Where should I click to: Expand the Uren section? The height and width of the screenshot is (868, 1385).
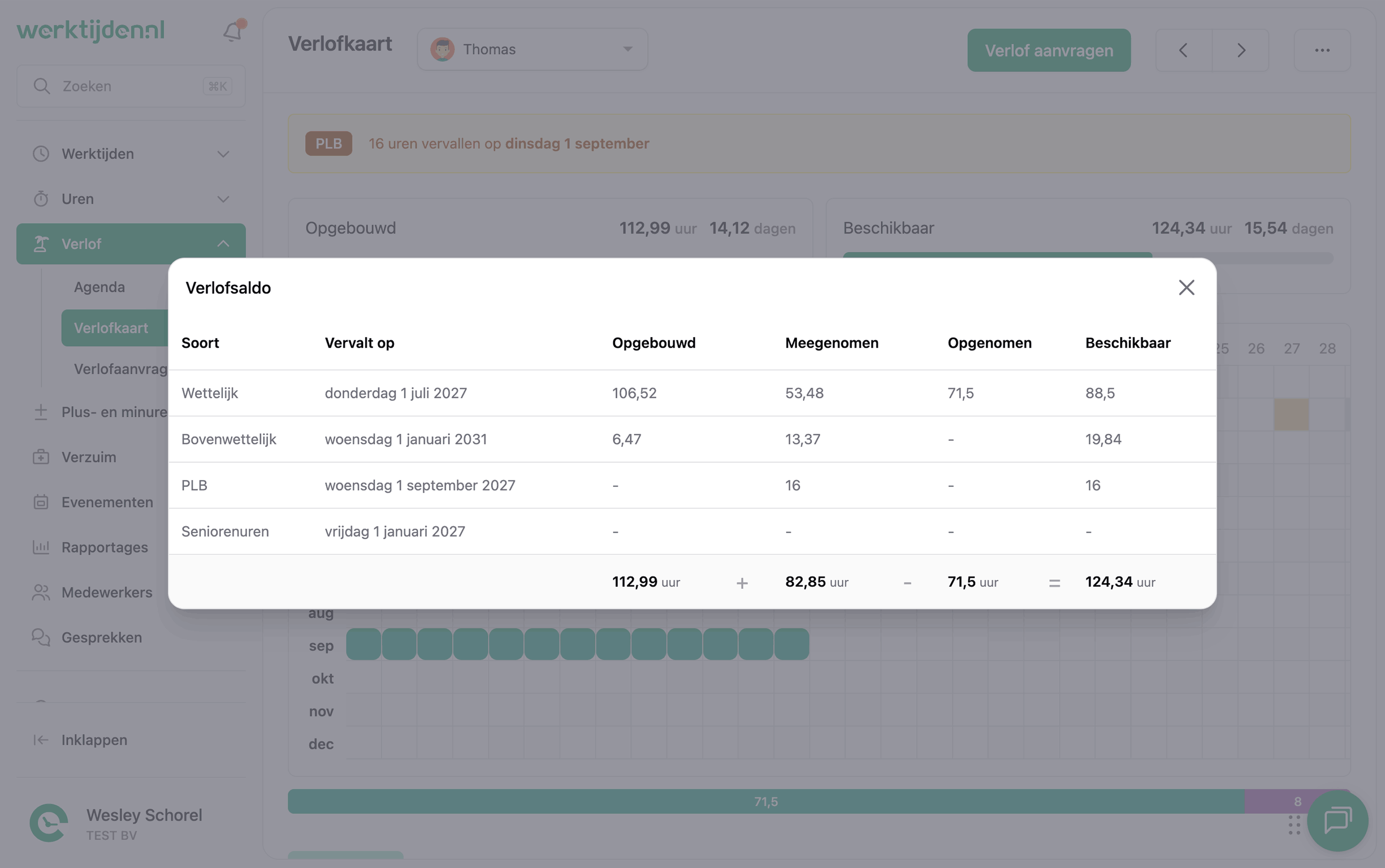point(223,199)
